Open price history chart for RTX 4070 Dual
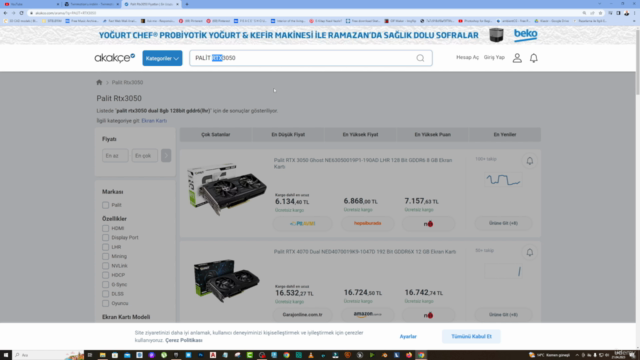The height and width of the screenshot is (360, 640). pyautogui.click(x=503, y=271)
